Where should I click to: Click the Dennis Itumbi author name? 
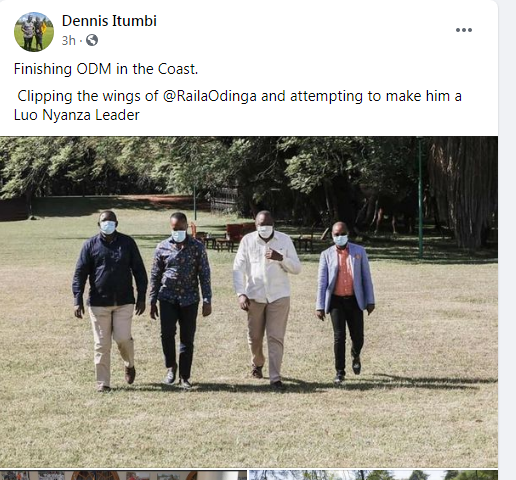pos(109,21)
